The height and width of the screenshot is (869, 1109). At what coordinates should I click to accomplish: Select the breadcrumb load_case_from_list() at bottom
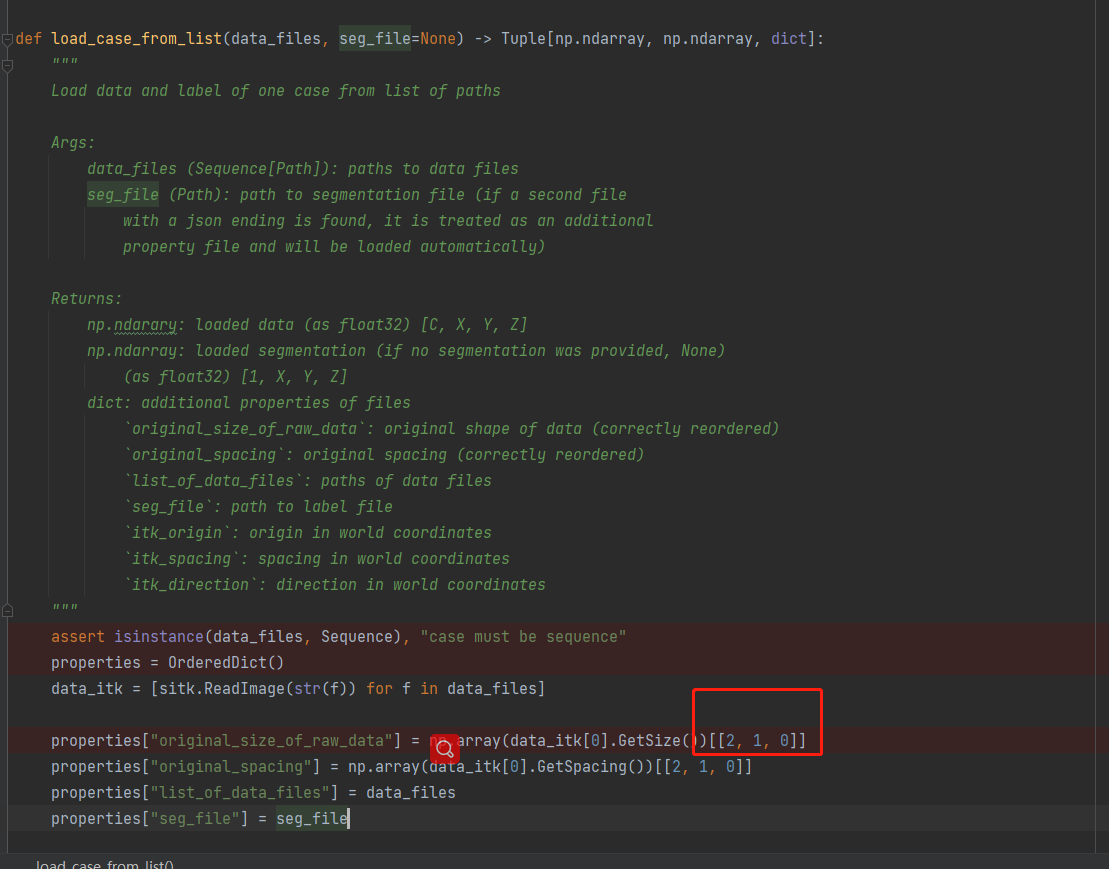click(x=103, y=864)
